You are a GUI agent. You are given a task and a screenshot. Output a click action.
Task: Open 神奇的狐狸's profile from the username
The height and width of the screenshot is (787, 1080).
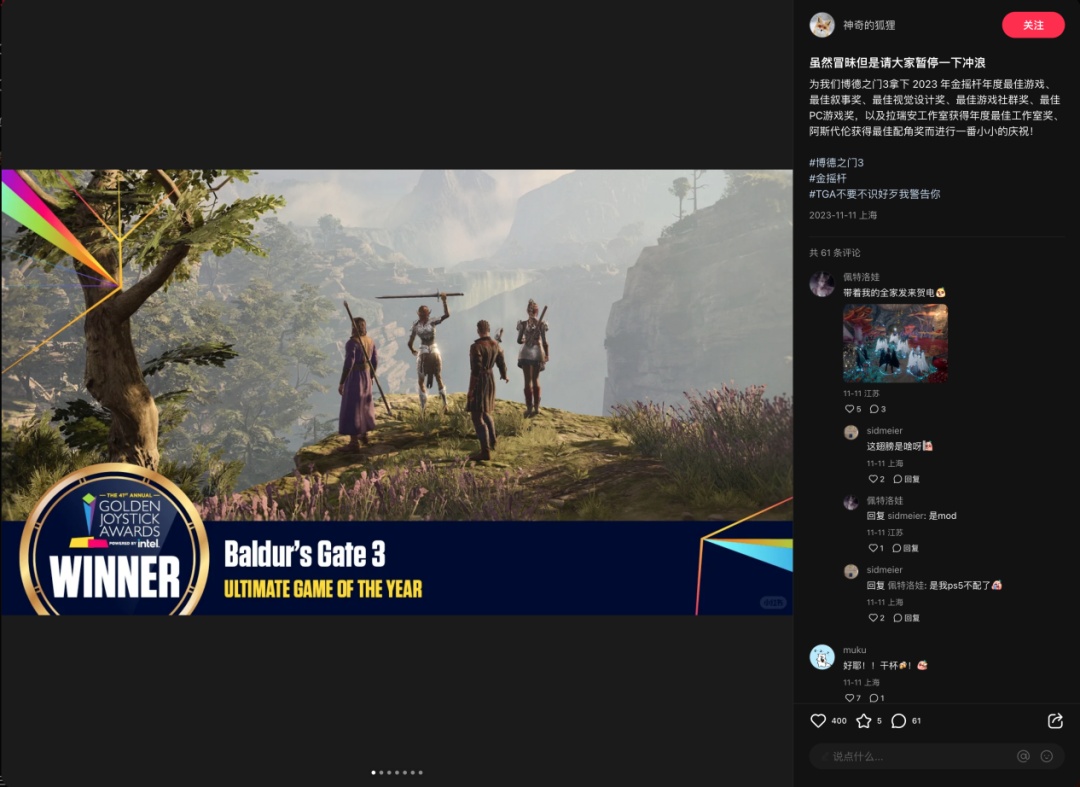pyautogui.click(x=869, y=25)
